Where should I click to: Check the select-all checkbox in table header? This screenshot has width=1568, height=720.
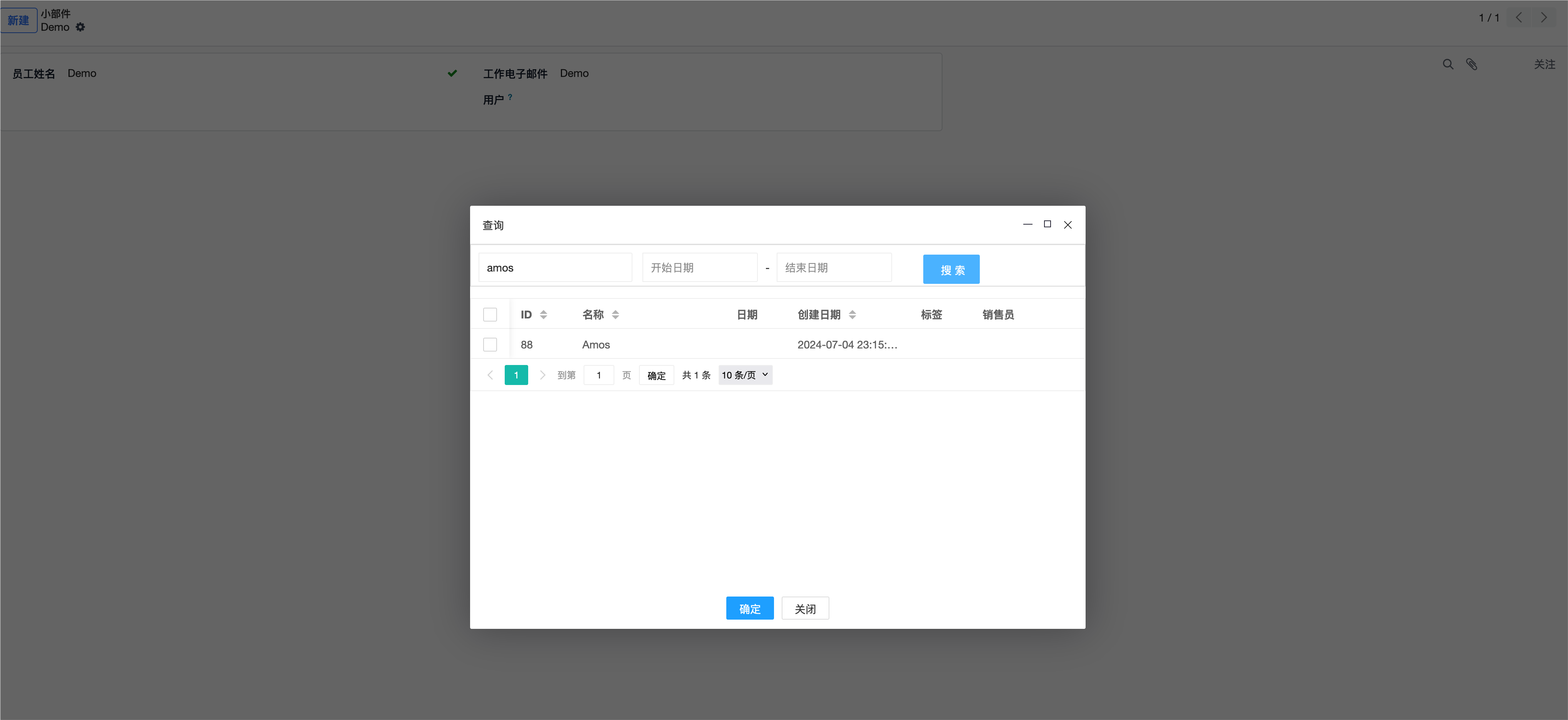pos(490,315)
